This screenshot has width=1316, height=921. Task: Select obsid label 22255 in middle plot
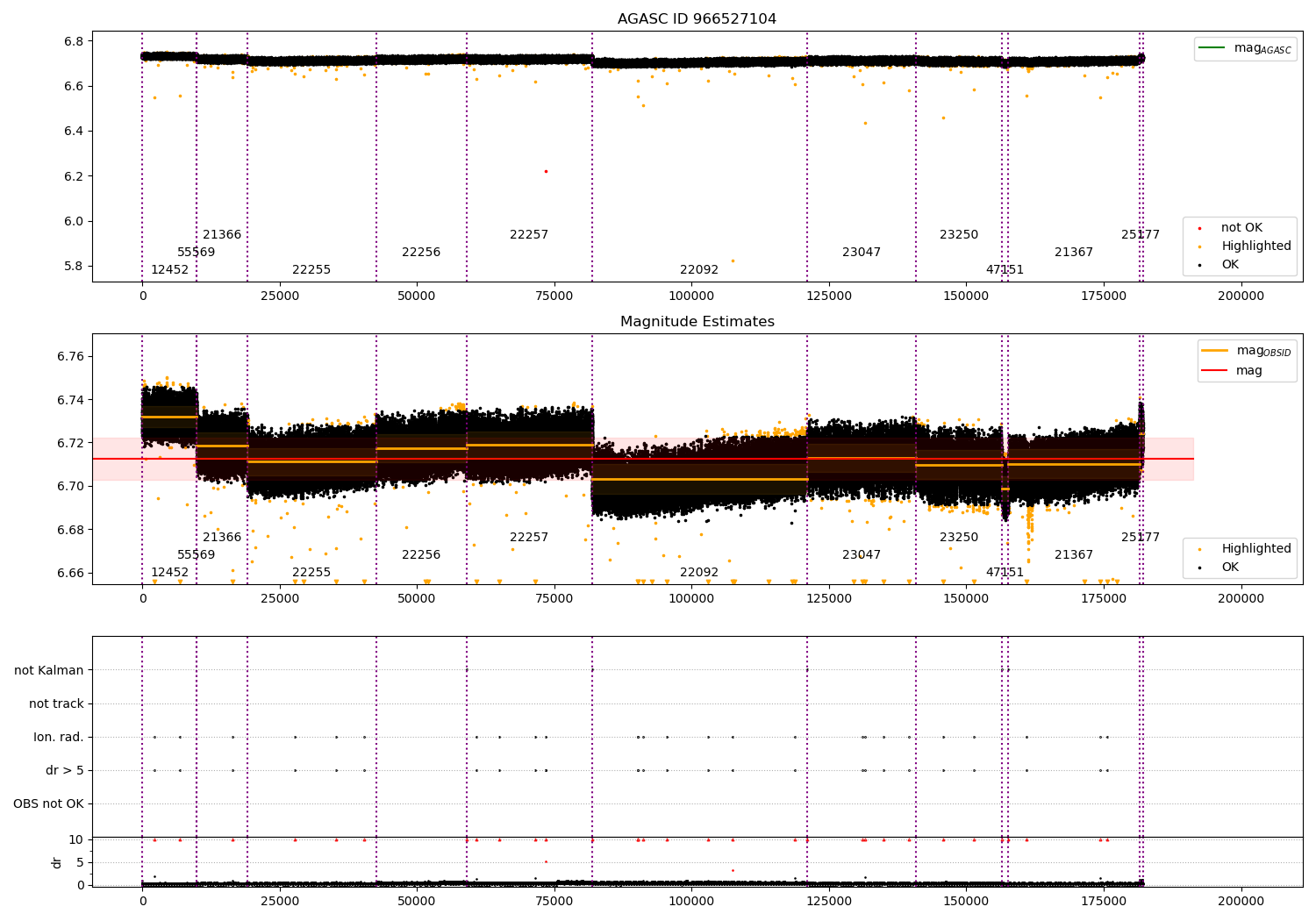tap(311, 573)
